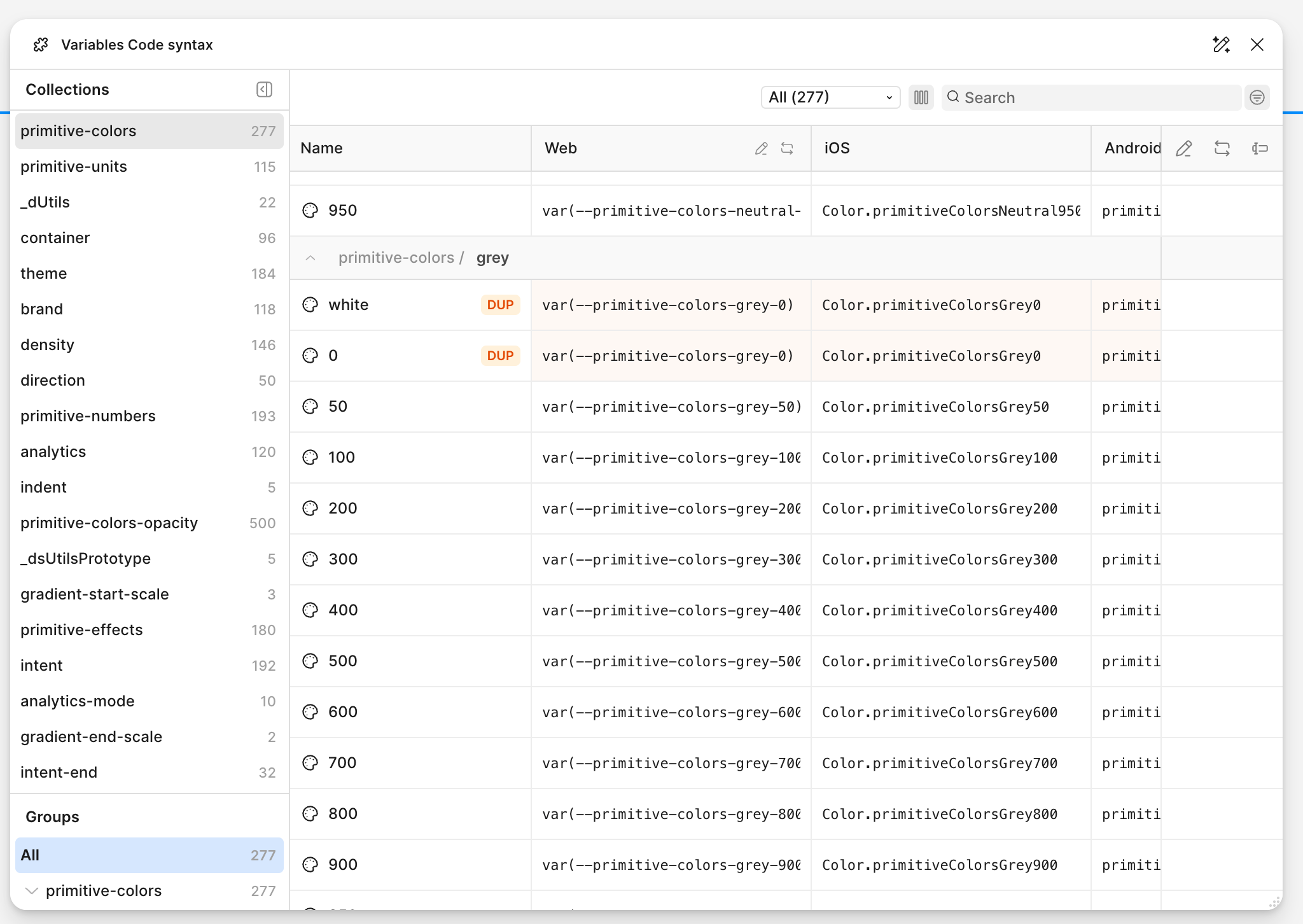Select the All group with 277 items
The width and height of the screenshot is (1303, 924).
[x=150, y=855]
